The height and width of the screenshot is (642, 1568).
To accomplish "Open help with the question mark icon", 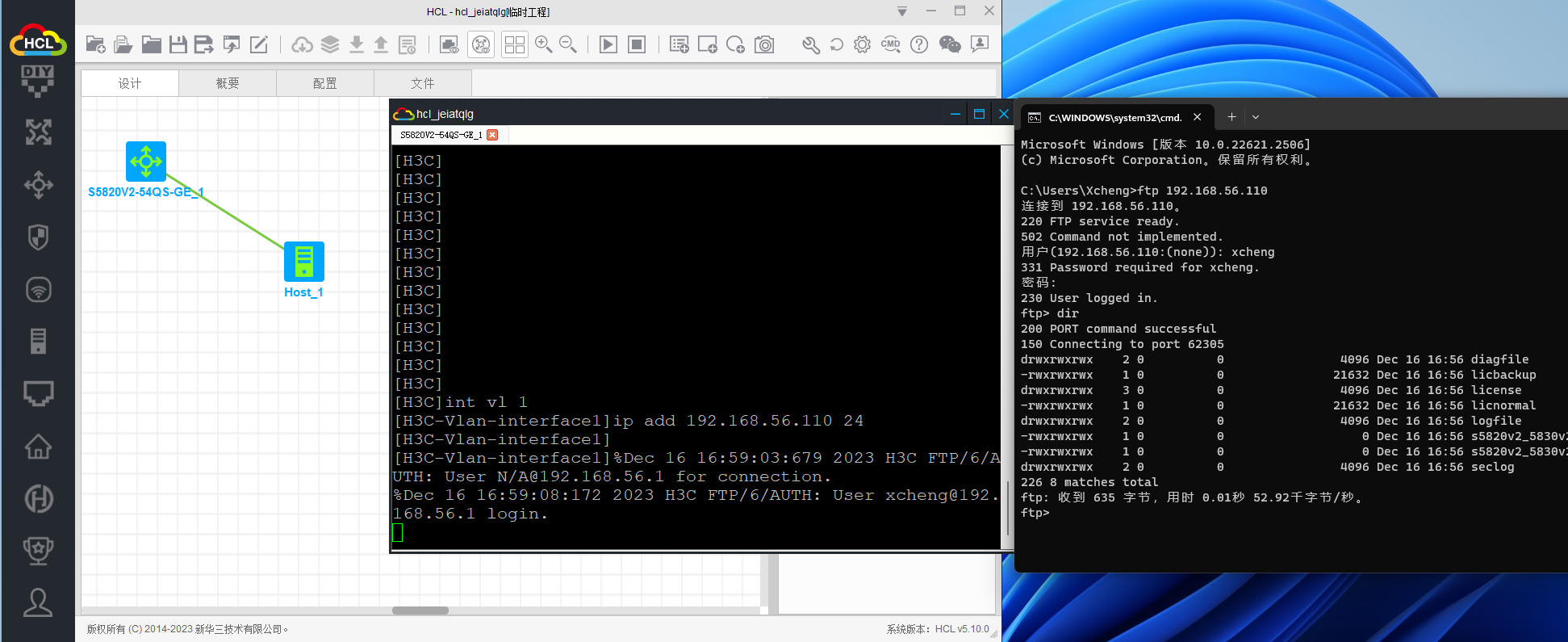I will tap(919, 44).
